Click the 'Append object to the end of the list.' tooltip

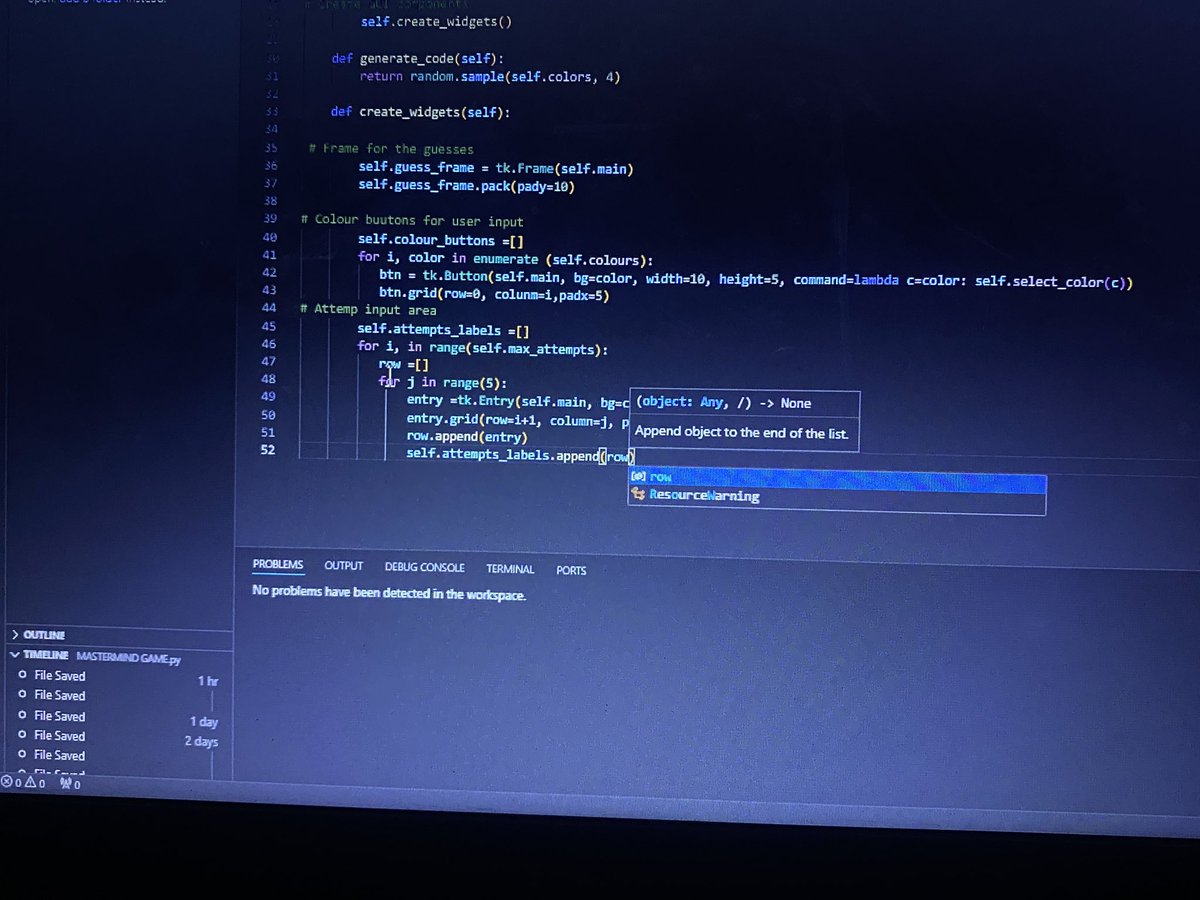tap(741, 432)
